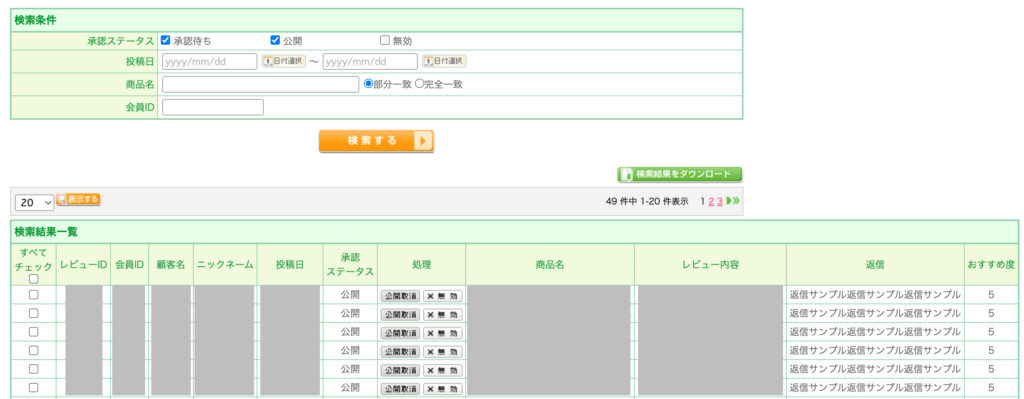Click 公開取消 in the first result row

pos(400,296)
